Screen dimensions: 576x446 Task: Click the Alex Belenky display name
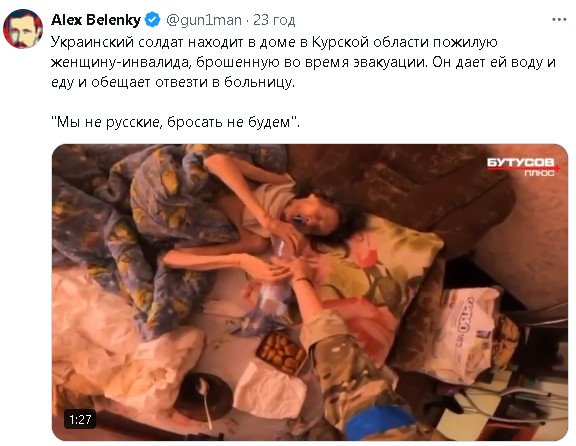[x=96, y=20]
